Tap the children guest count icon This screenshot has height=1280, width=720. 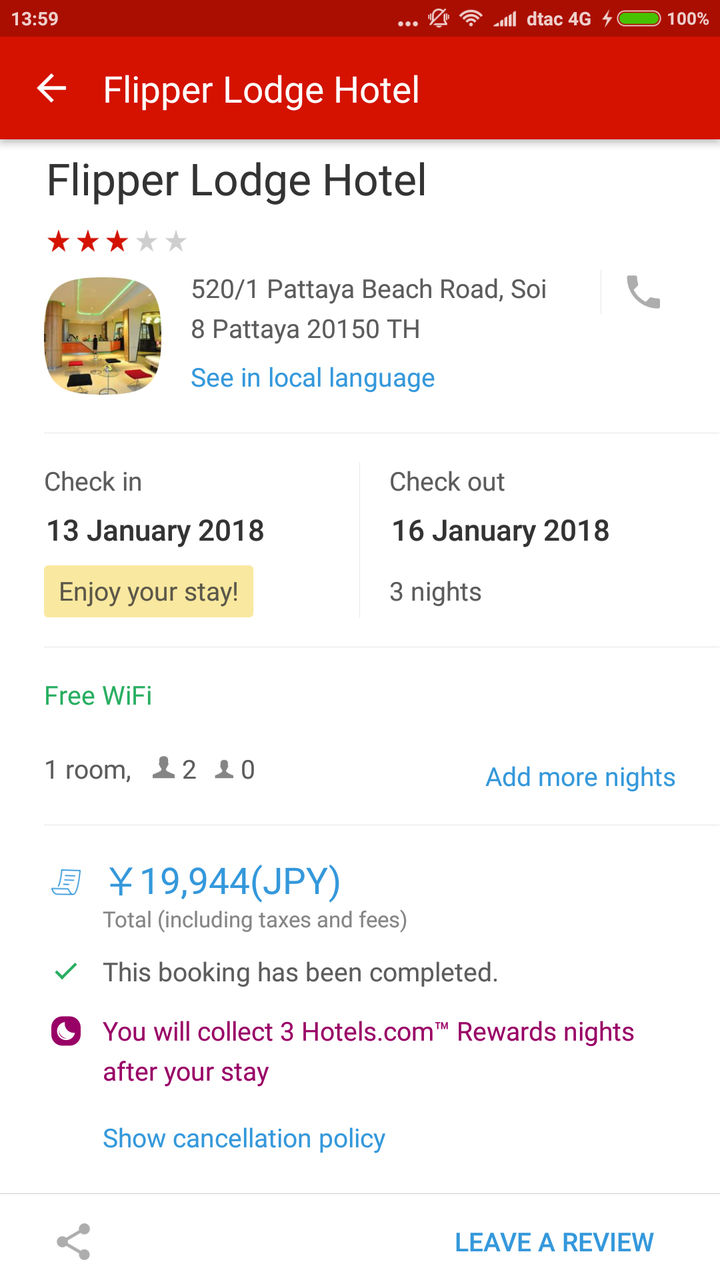point(224,769)
